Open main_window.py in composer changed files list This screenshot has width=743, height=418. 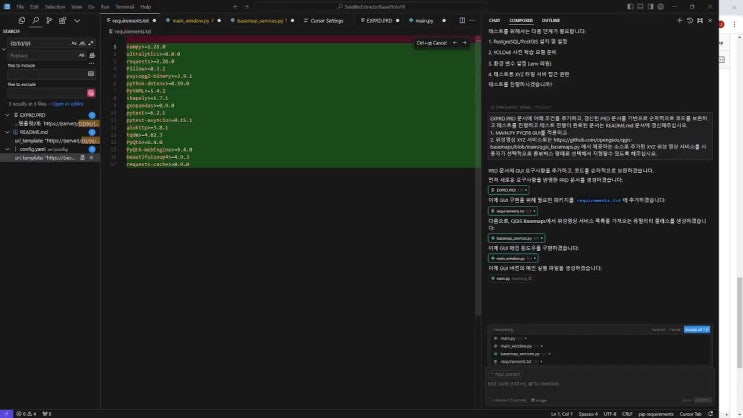(516, 346)
